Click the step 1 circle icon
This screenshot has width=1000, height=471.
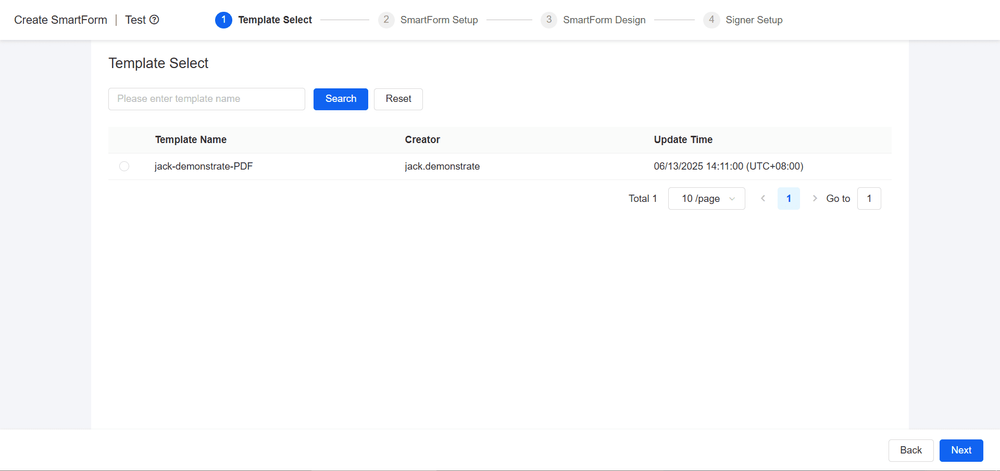pos(223,20)
